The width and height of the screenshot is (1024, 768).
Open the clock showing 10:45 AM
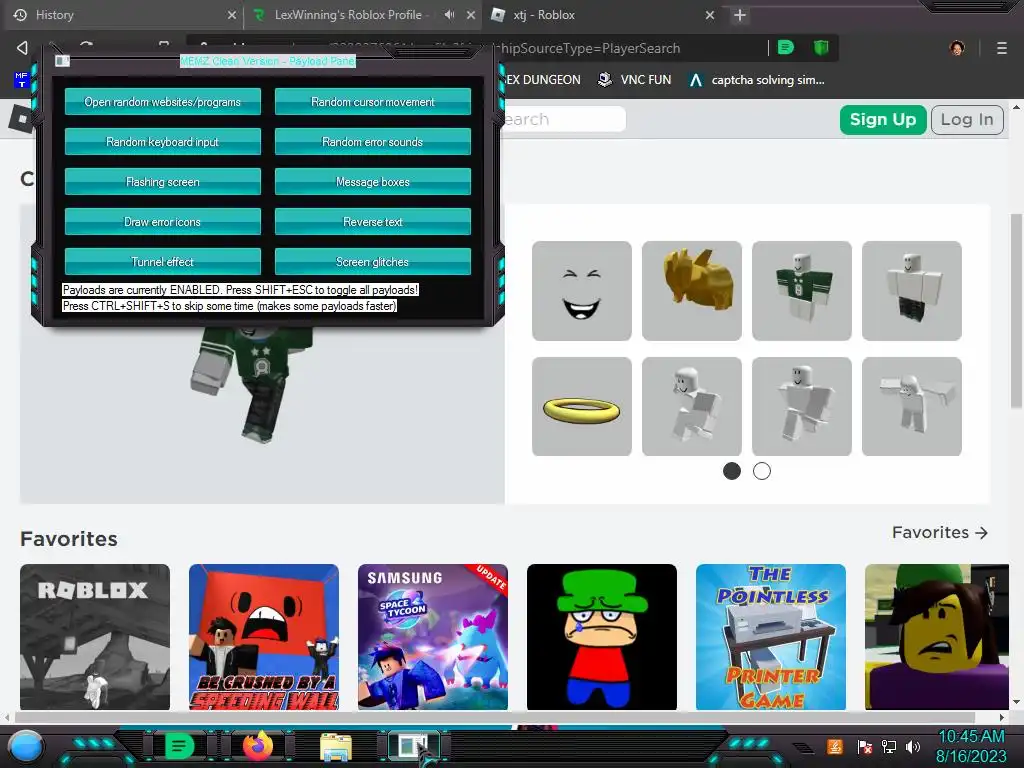(x=971, y=746)
